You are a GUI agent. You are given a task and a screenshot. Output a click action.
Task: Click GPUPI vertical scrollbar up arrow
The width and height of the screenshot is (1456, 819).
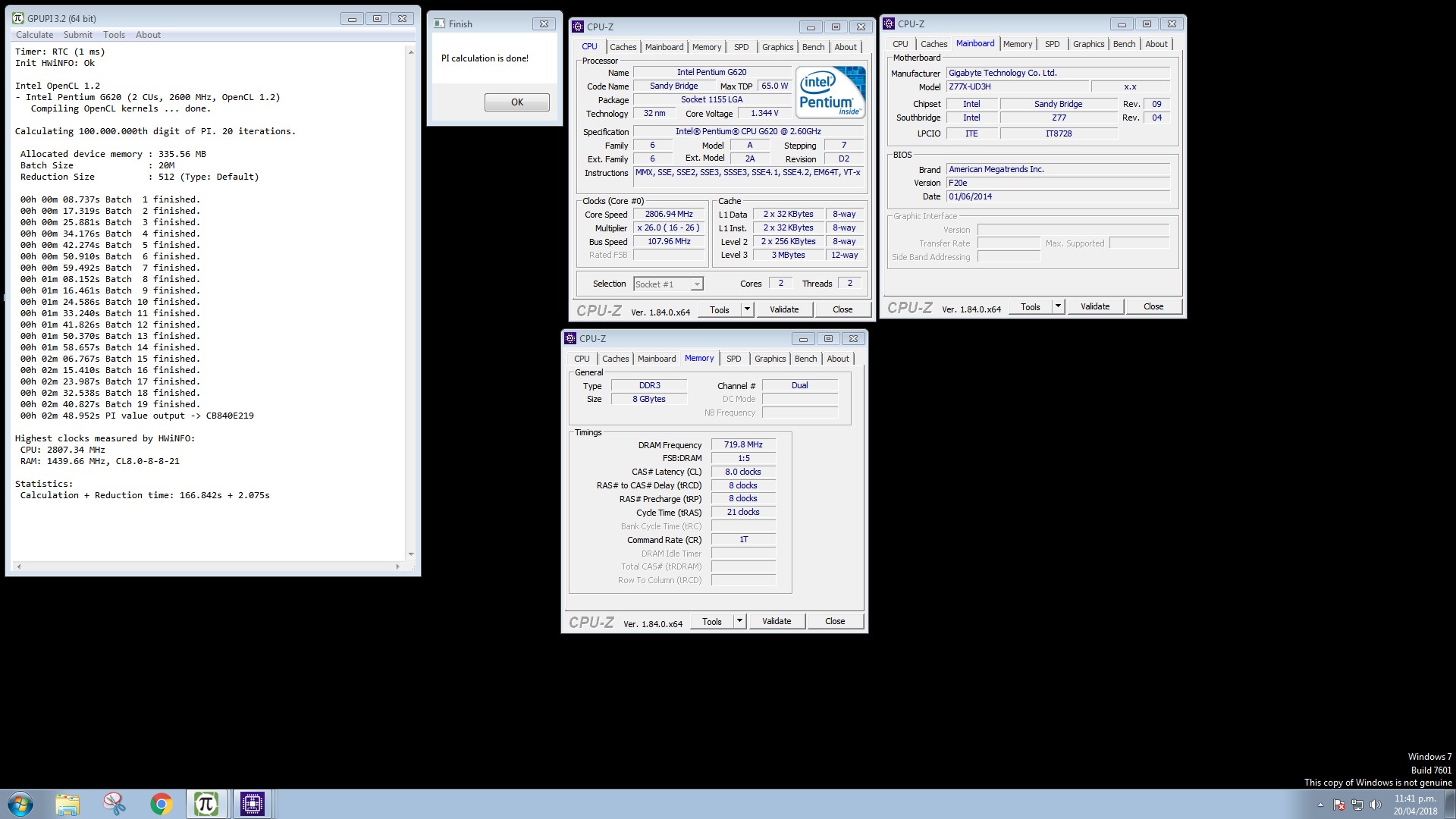pyautogui.click(x=411, y=52)
